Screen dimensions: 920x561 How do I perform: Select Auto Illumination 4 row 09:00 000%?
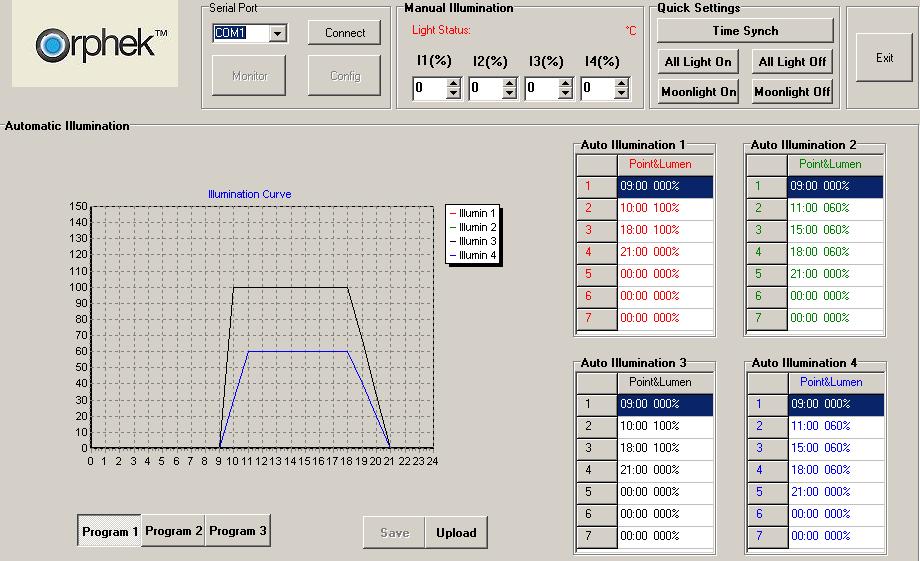(x=837, y=404)
